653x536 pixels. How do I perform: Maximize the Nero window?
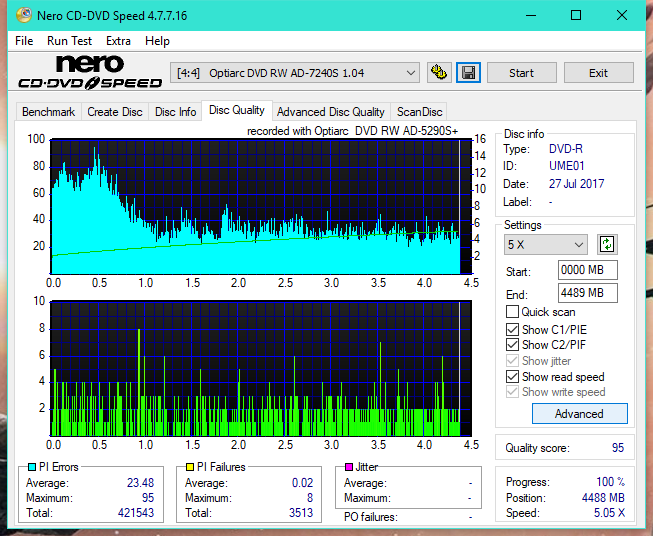pyautogui.click(x=576, y=15)
